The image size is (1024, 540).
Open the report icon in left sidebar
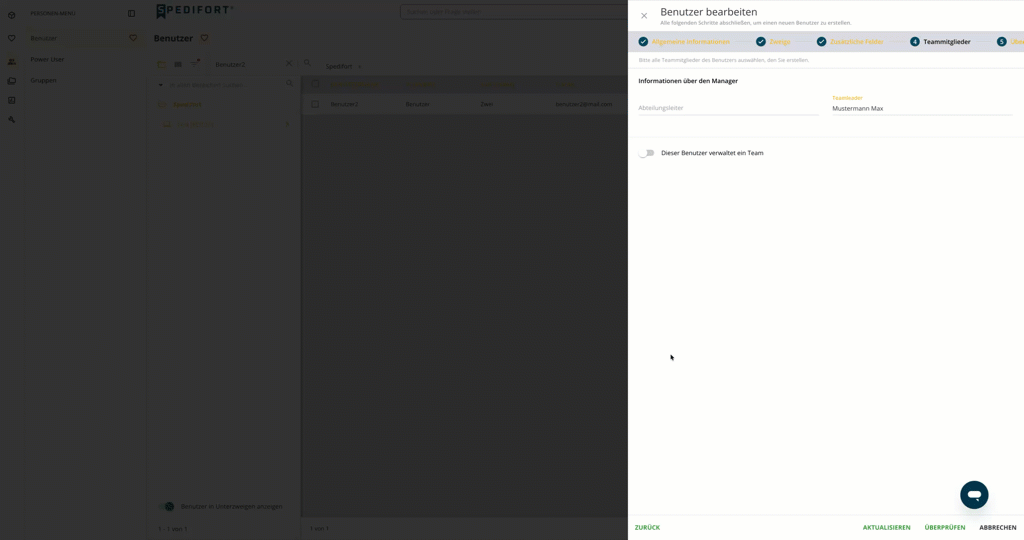pyautogui.click(x=11, y=101)
